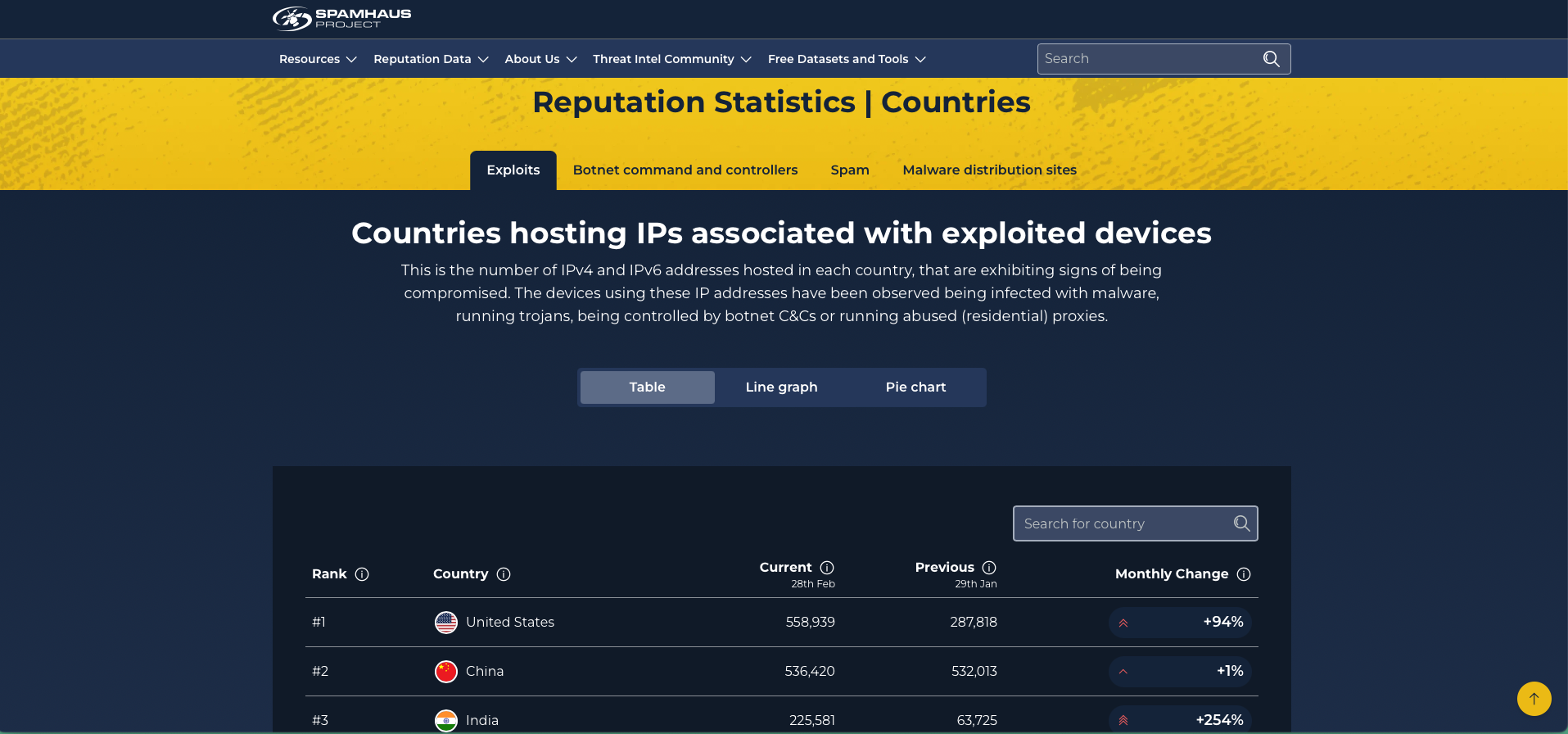Click the China country name

point(485,672)
